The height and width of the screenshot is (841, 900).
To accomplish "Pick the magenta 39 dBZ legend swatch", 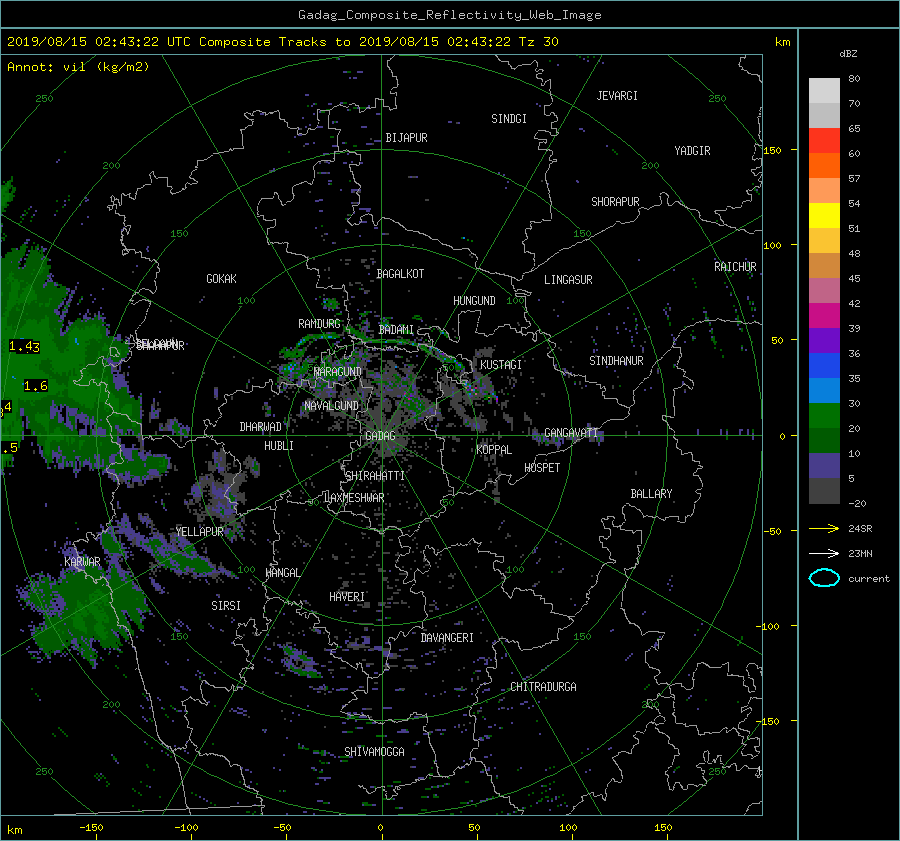I will pos(824,315).
